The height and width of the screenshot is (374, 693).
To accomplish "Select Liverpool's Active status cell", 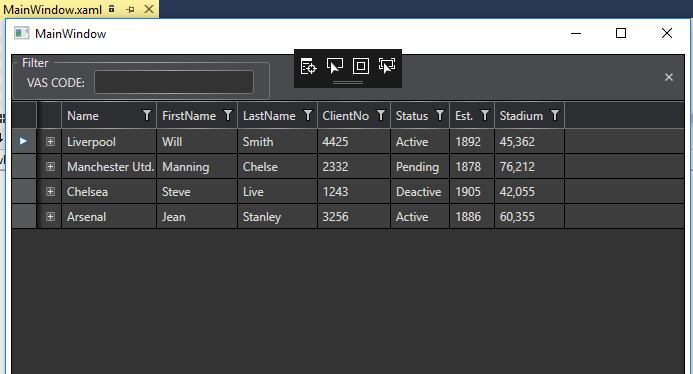I will [x=420, y=141].
